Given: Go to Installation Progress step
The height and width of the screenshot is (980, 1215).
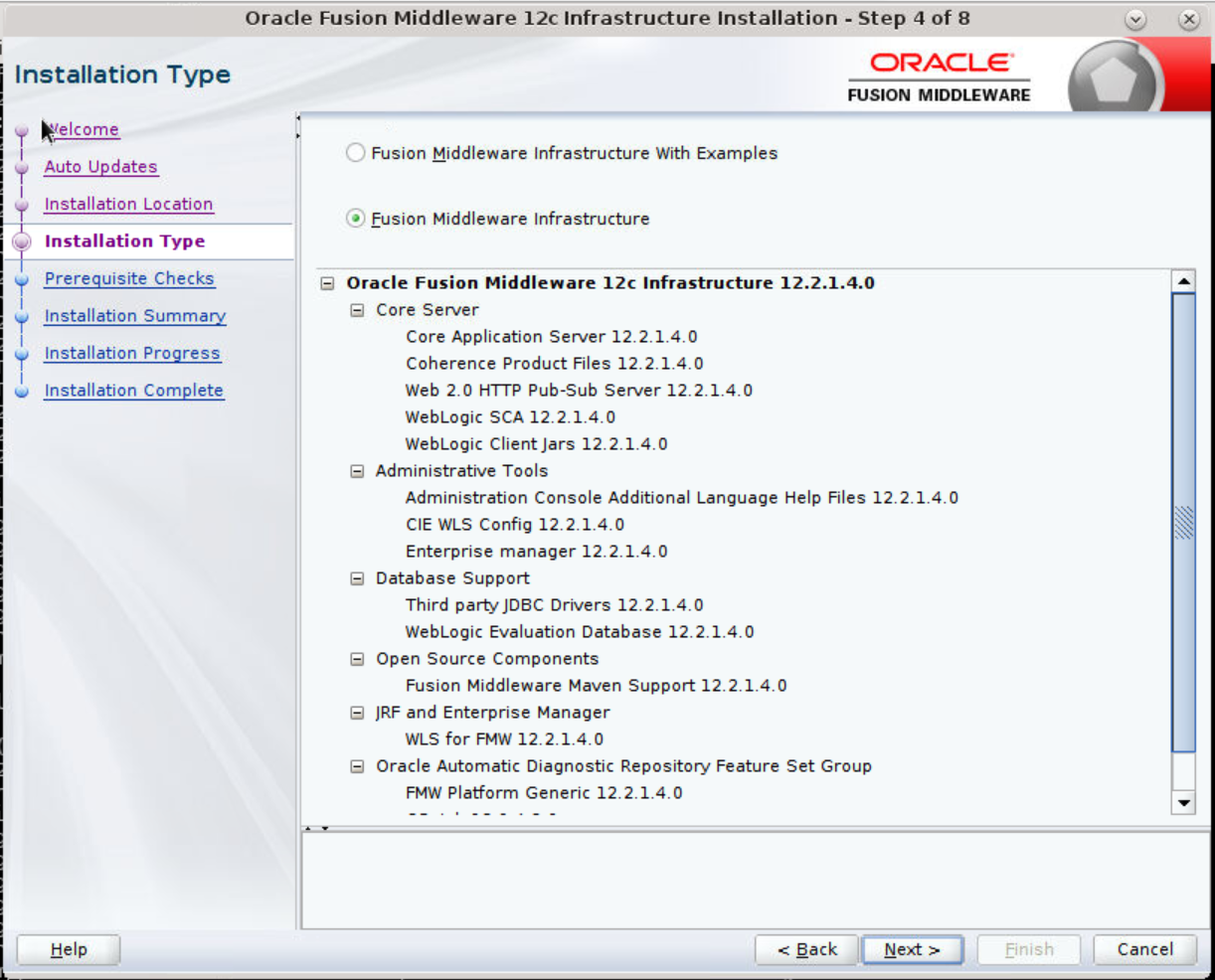Looking at the screenshot, I should coord(132,353).
